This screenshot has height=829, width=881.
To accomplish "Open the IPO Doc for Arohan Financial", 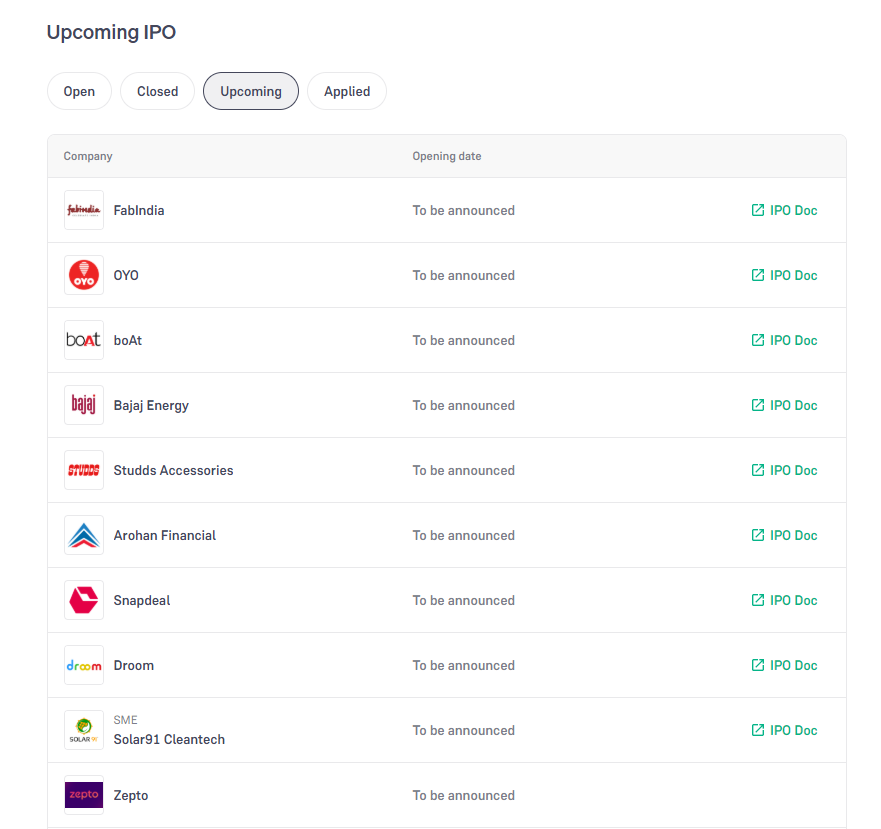I will [x=784, y=535].
